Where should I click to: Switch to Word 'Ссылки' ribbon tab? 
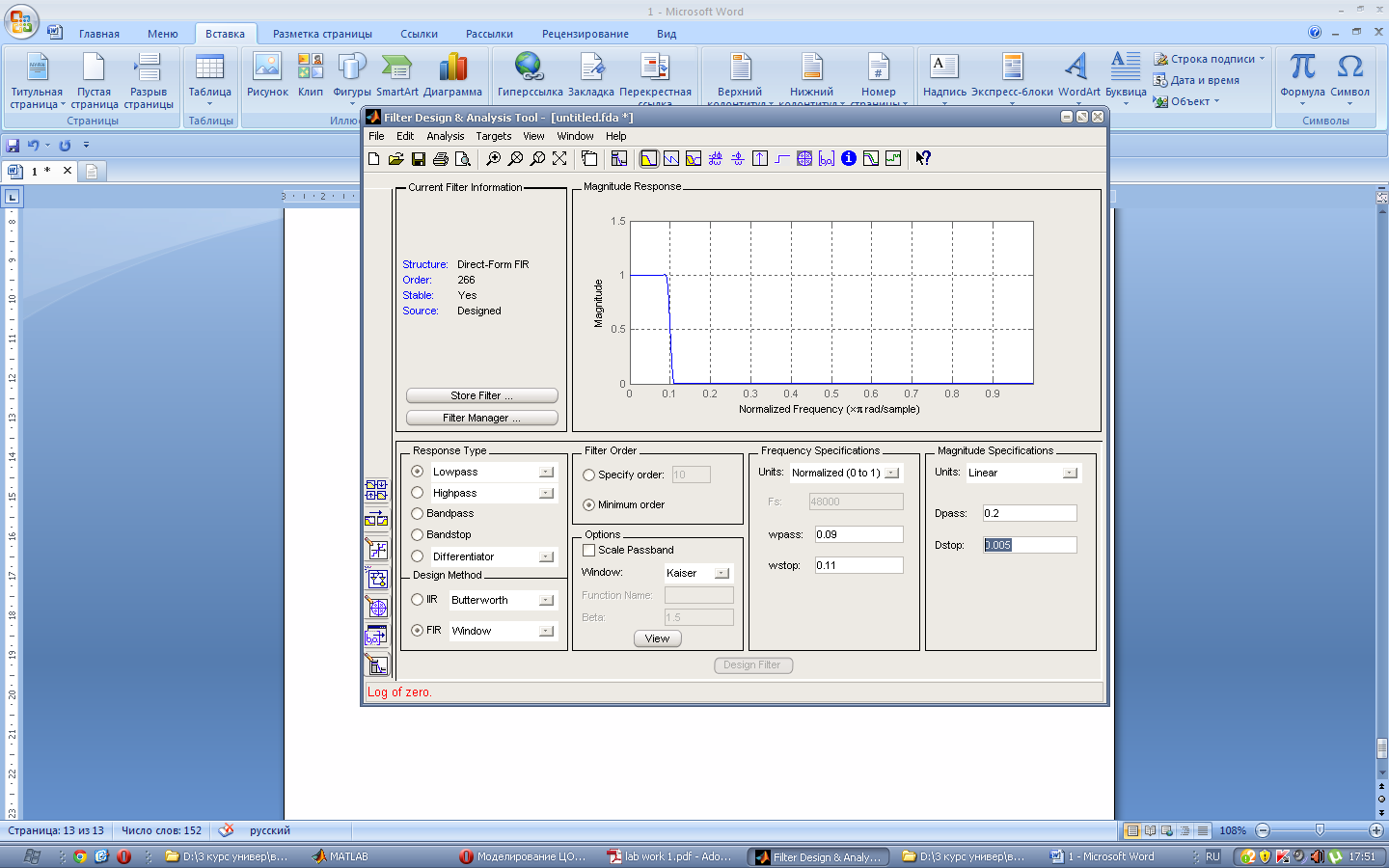coord(420,34)
